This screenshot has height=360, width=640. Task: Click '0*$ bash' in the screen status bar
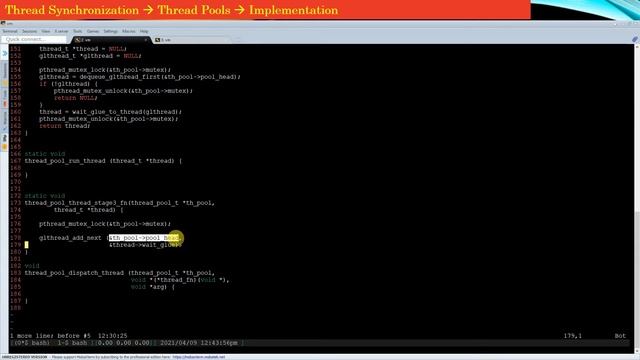pyautogui.click(x=32, y=343)
